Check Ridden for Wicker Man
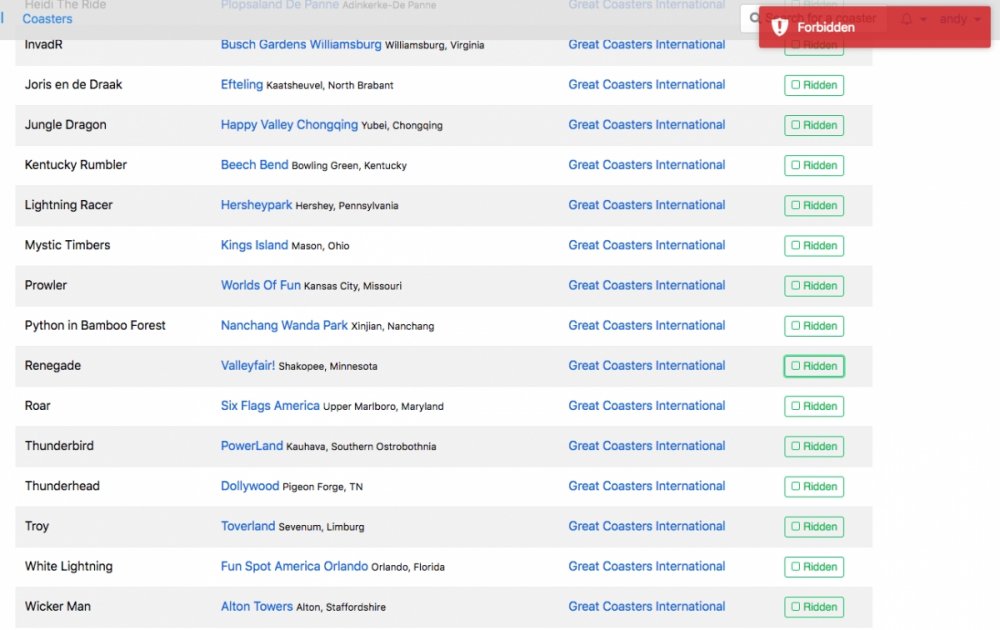 pos(814,607)
